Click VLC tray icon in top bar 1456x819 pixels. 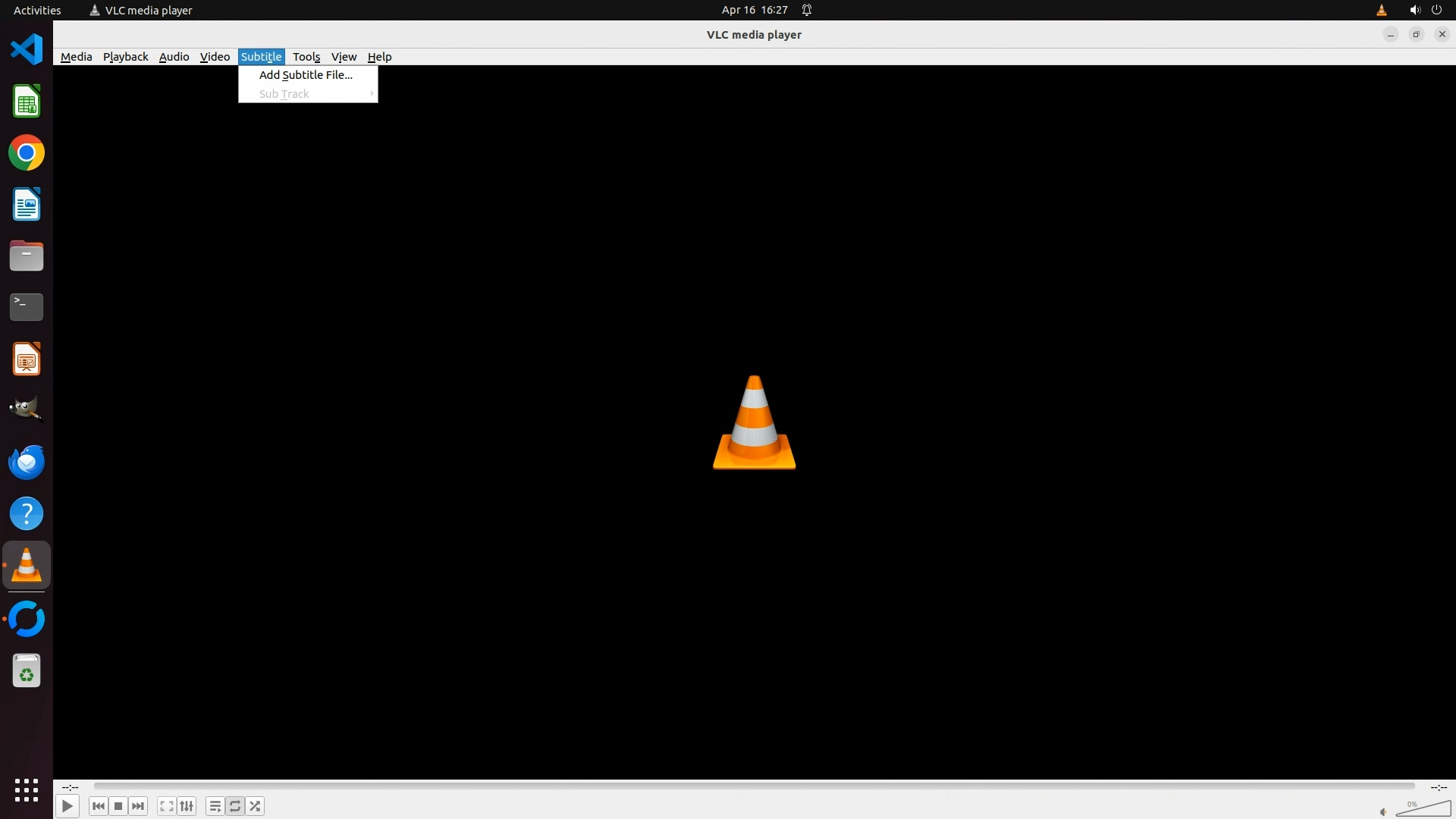coord(1381,10)
